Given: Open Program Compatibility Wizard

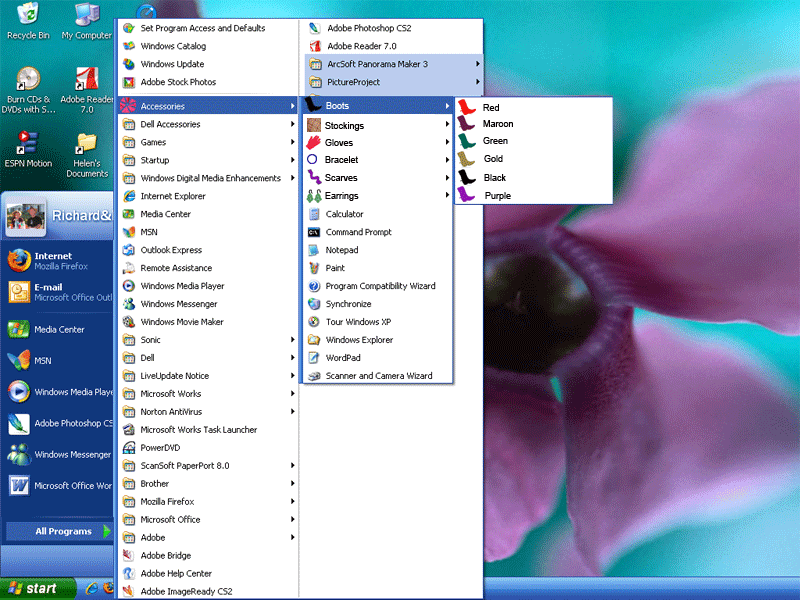Looking at the screenshot, I should pyautogui.click(x=378, y=286).
